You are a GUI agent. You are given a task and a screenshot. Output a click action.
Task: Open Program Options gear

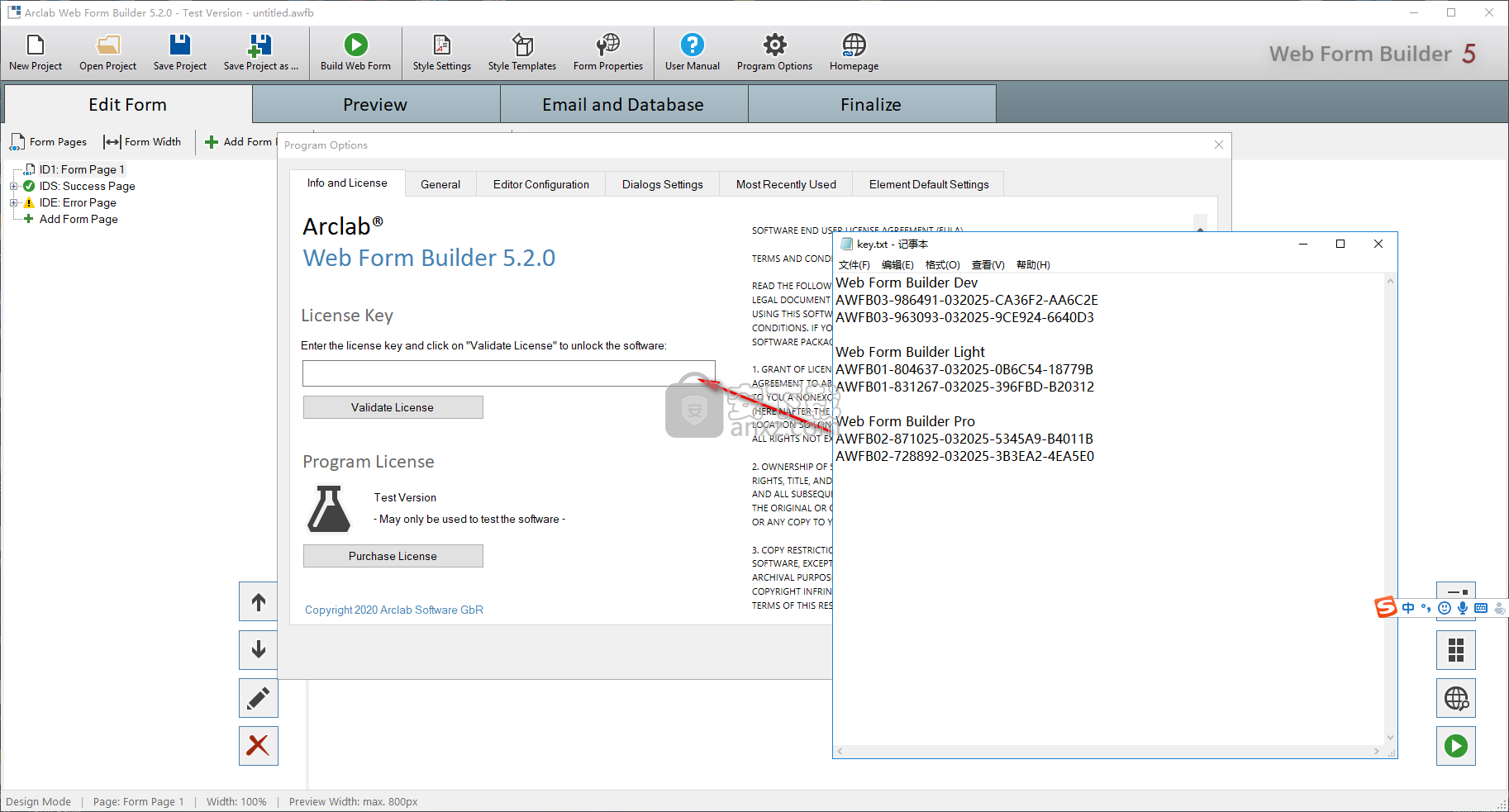(x=774, y=53)
